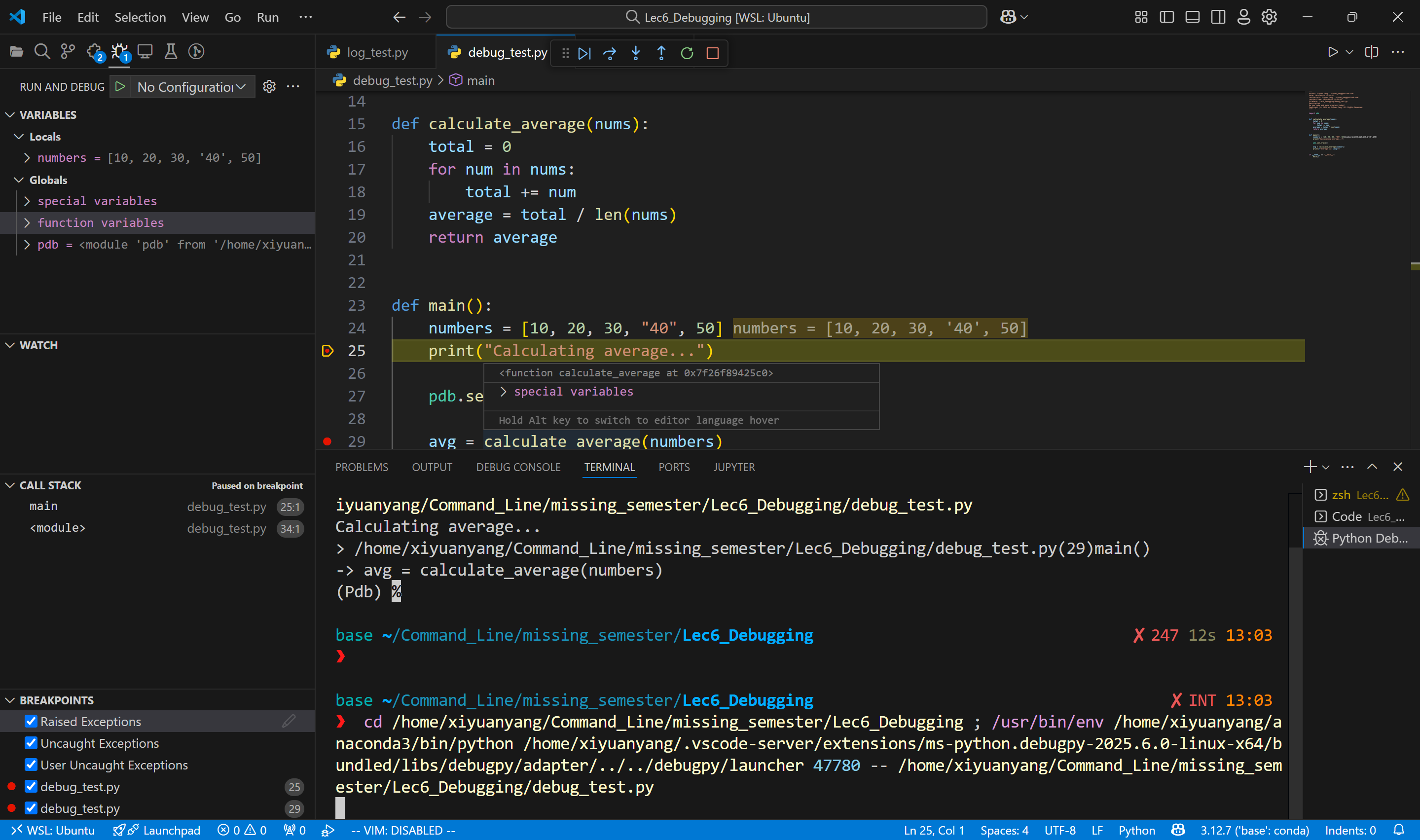
Task: Expand special variables under Globals
Action: tap(27, 201)
